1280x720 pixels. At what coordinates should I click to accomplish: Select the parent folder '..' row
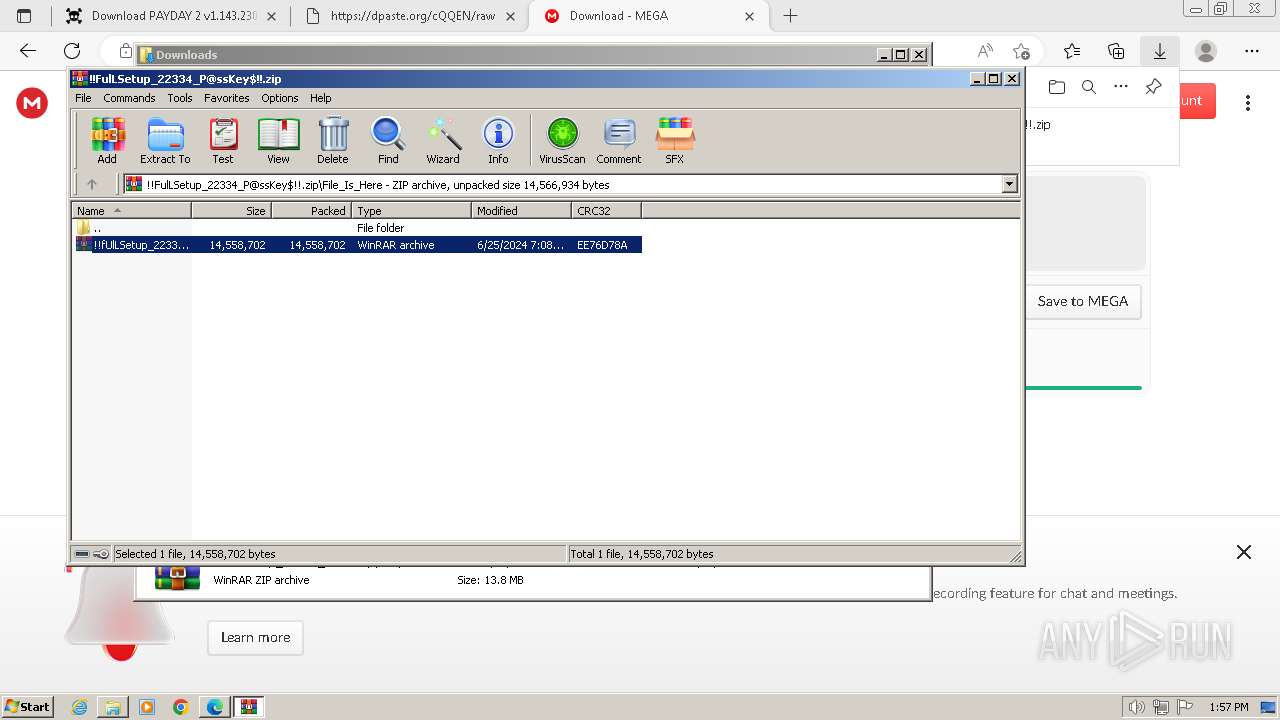pos(357,227)
